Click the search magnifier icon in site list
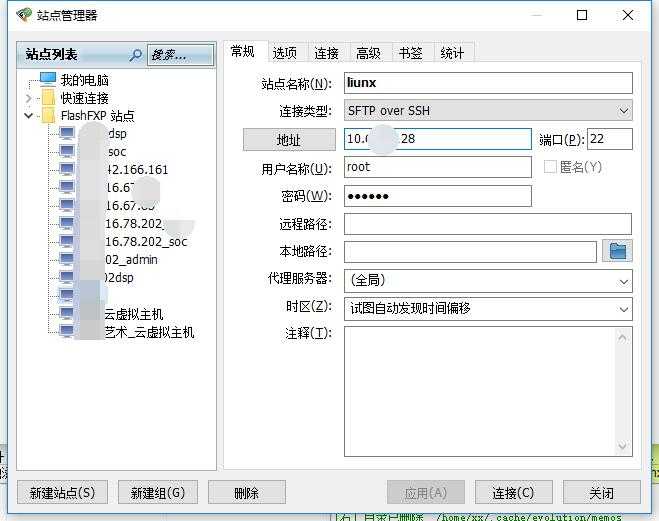The image size is (659, 521). [136, 55]
